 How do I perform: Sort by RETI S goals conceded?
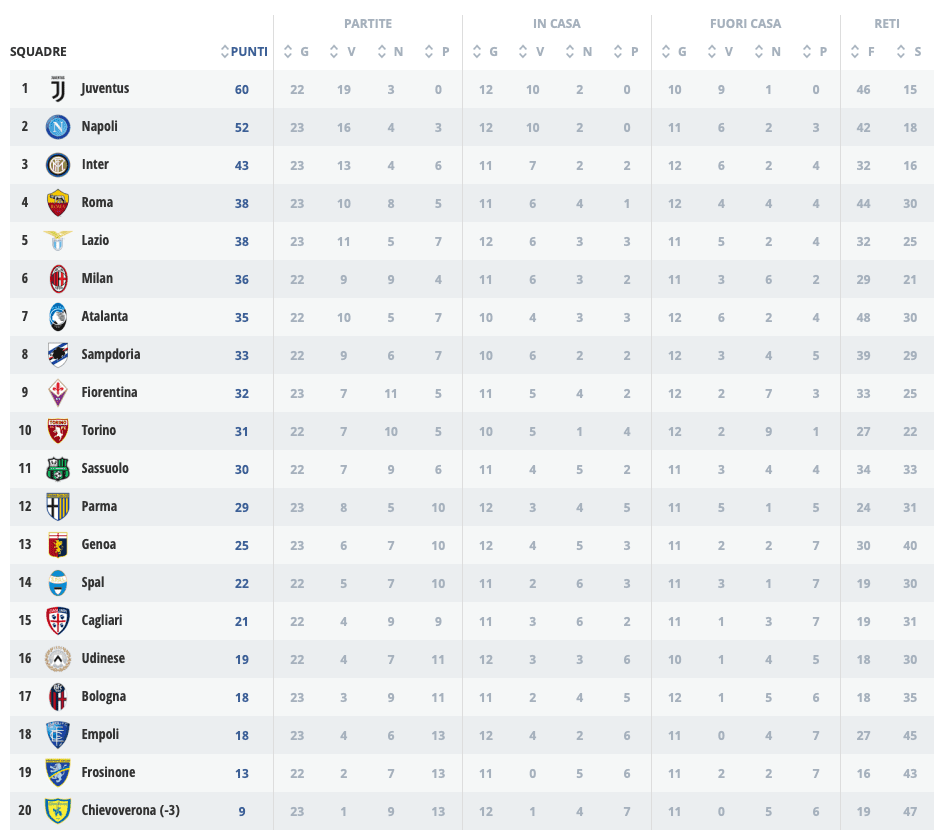tap(909, 52)
